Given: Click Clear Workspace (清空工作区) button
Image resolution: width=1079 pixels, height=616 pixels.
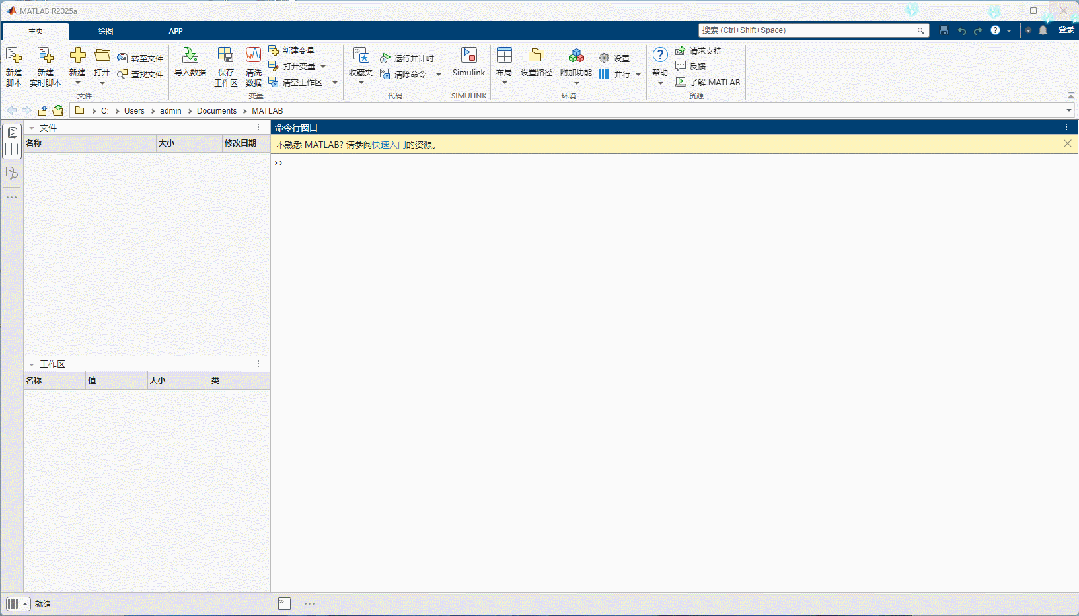Looking at the screenshot, I should (x=295, y=82).
